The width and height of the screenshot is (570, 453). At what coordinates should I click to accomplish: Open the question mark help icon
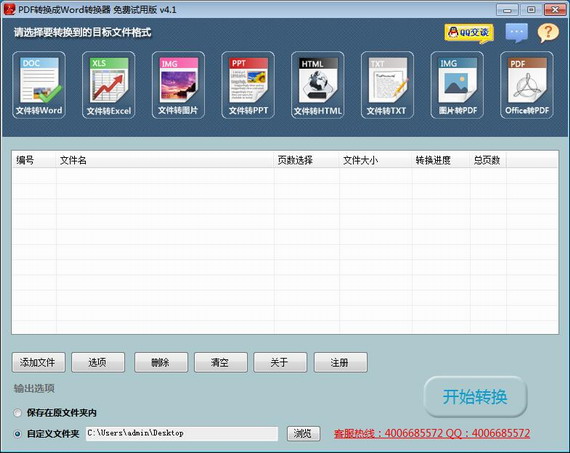click(x=548, y=33)
